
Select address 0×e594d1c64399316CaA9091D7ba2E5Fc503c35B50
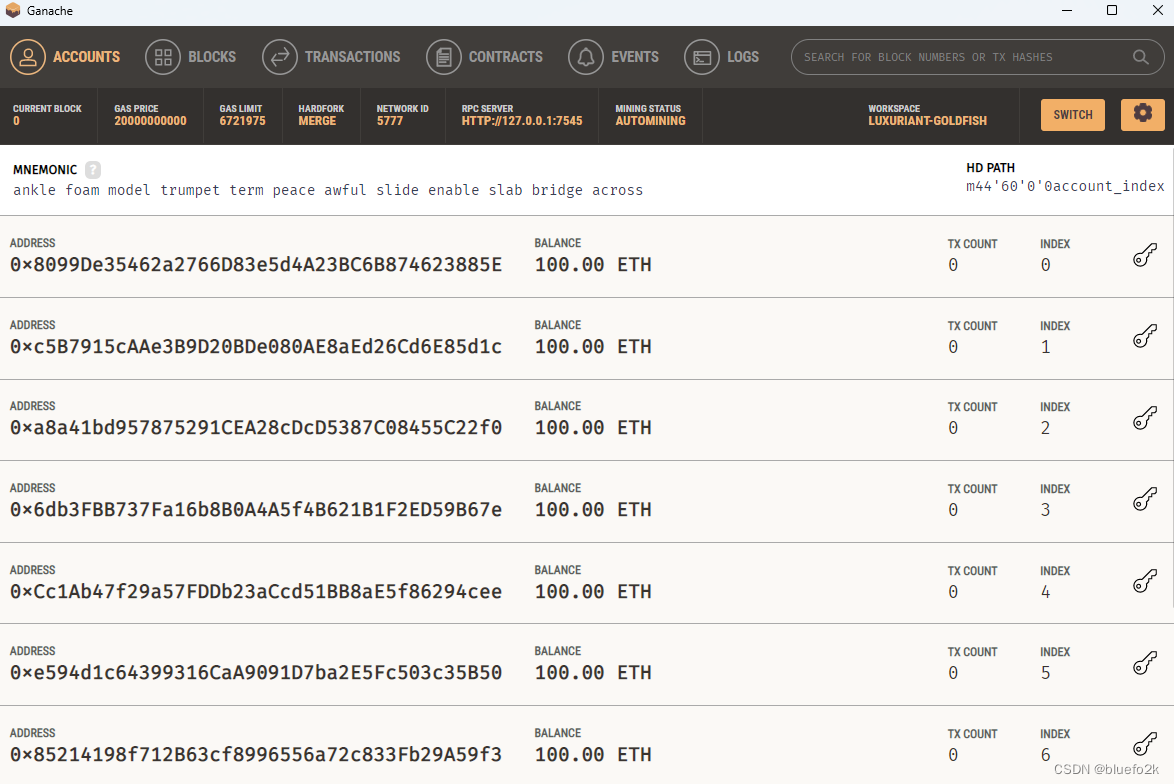tap(255, 672)
